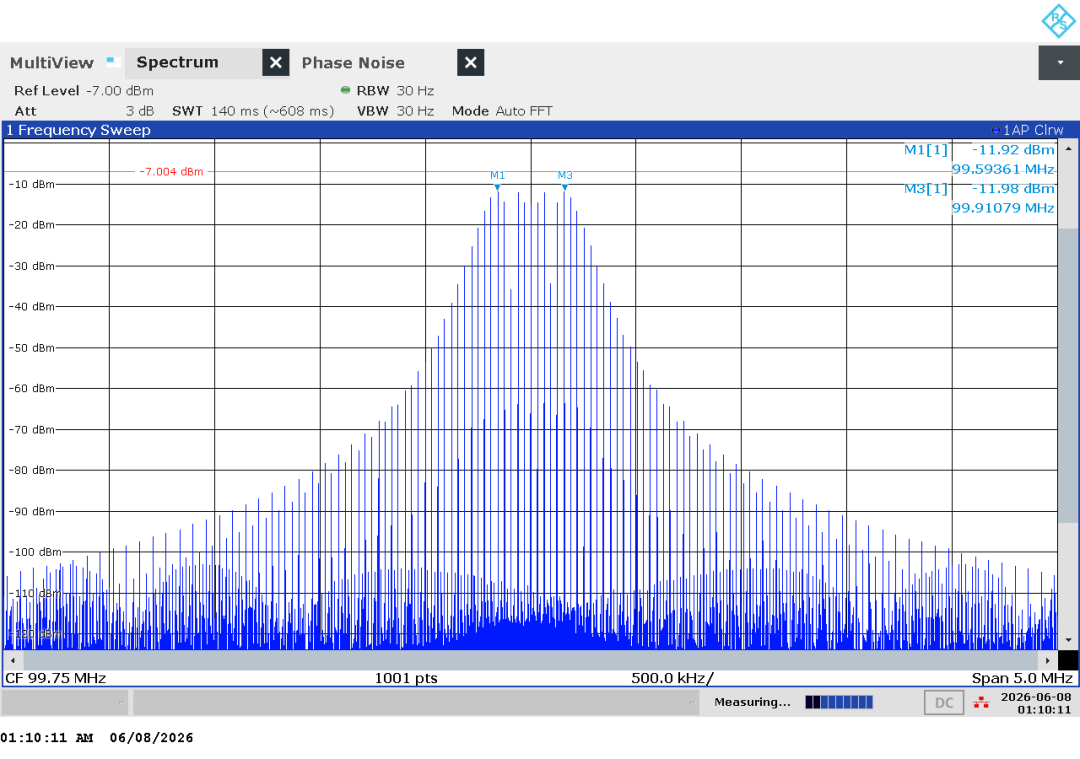Click the scroll down arrow at graph right
Image resolution: width=1080 pixels, height=759 pixels.
tap(1068, 641)
